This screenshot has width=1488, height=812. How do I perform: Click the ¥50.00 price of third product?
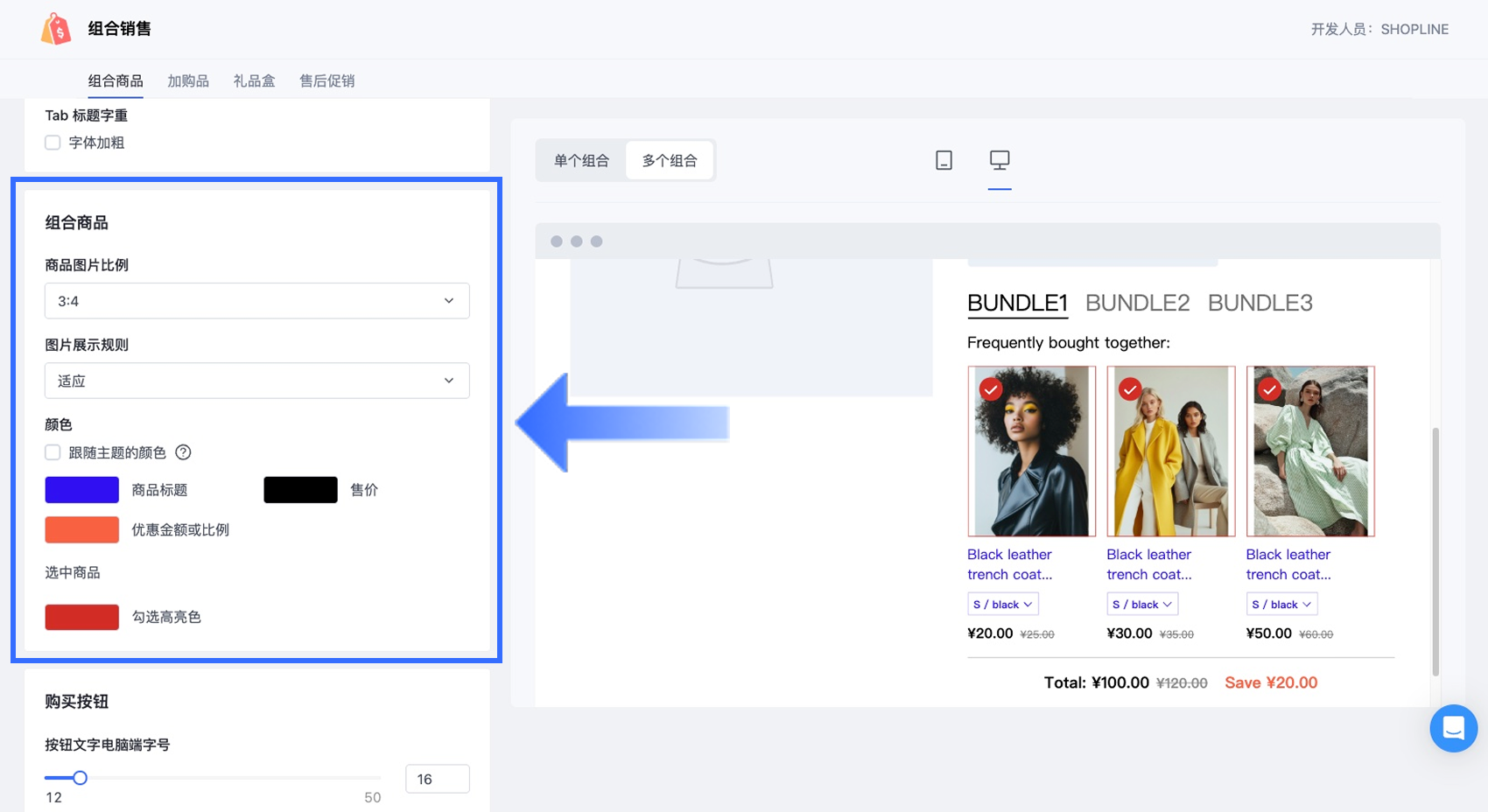[1269, 633]
